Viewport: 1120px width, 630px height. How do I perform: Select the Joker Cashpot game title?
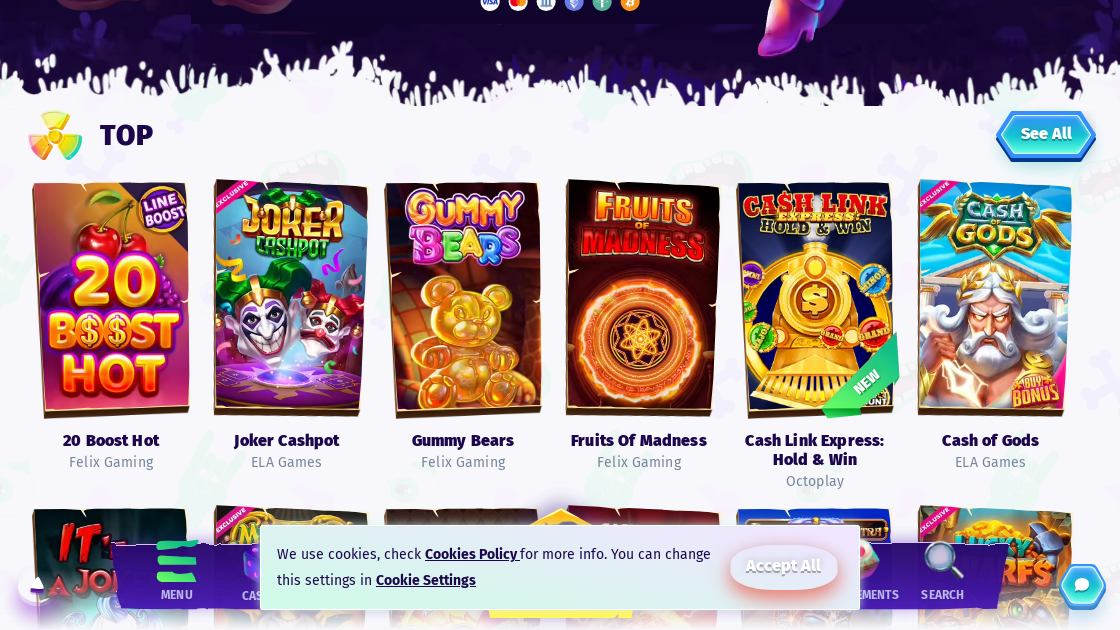coord(286,441)
